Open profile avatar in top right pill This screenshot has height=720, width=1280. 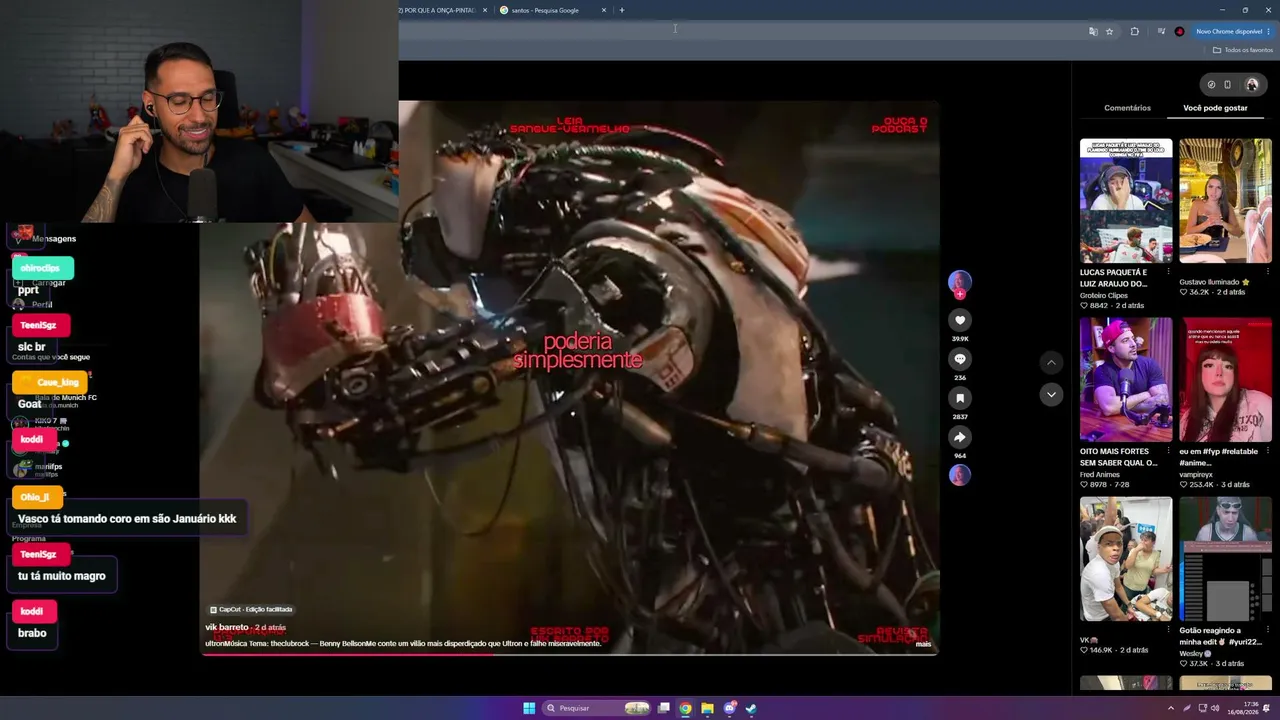1251,85
